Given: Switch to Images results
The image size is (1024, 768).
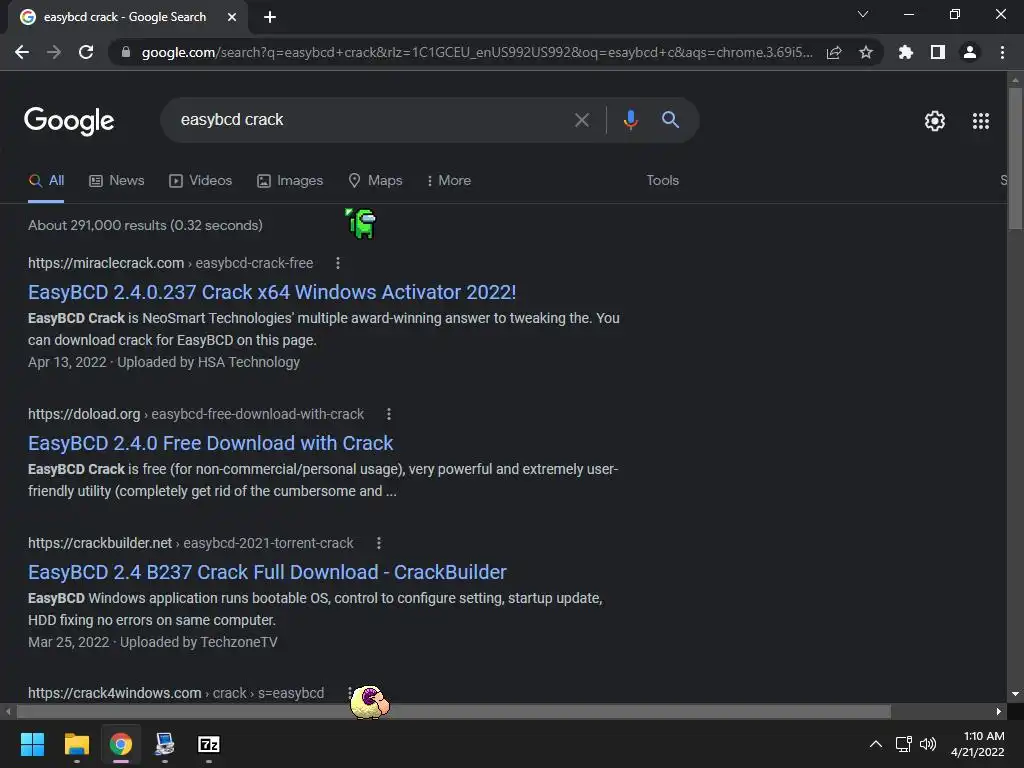Looking at the screenshot, I should (290, 180).
